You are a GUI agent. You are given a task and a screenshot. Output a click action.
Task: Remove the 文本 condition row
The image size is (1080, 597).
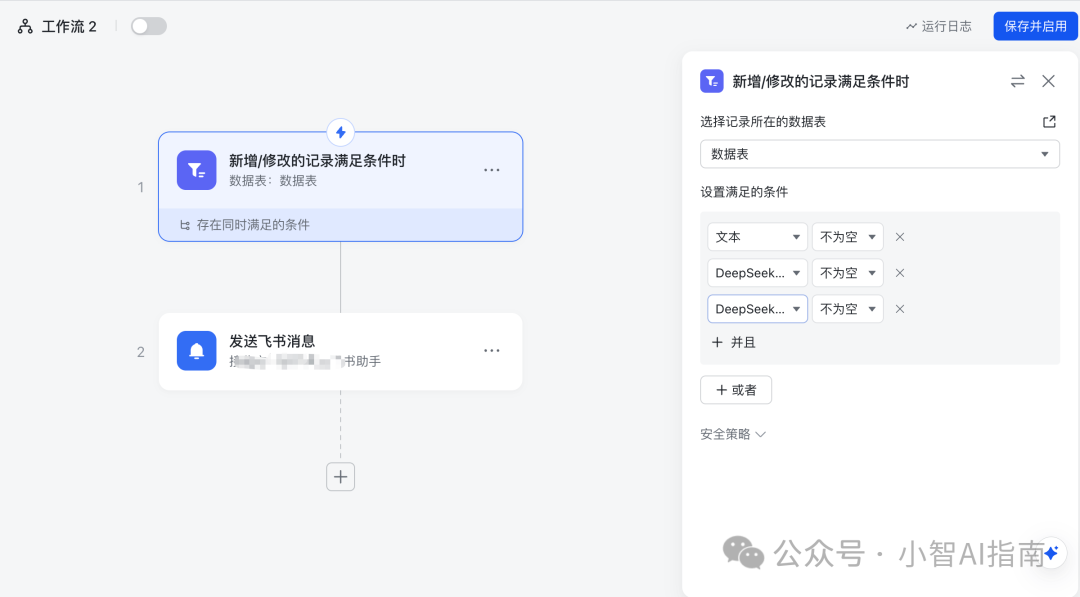[x=899, y=237]
